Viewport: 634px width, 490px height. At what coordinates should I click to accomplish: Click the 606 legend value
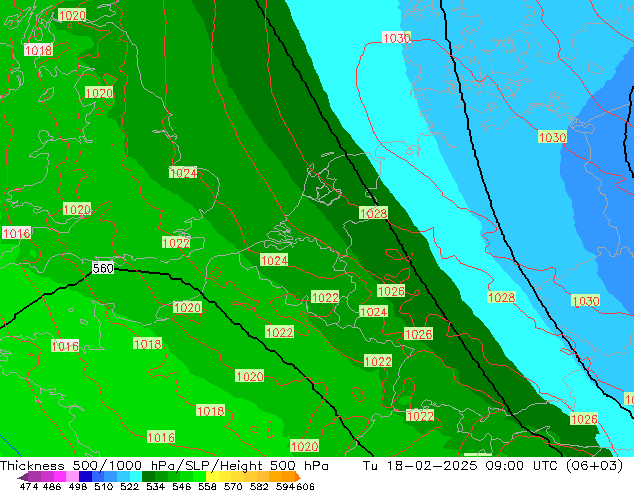[x=304, y=486]
